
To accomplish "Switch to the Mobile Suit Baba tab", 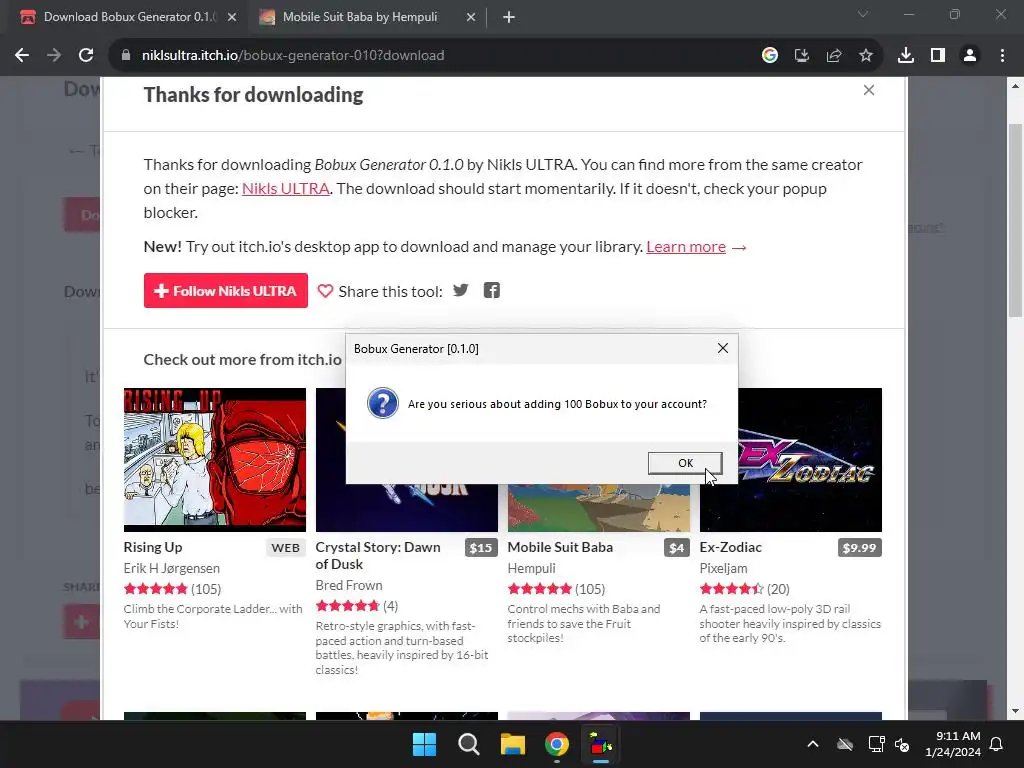I will [x=359, y=17].
